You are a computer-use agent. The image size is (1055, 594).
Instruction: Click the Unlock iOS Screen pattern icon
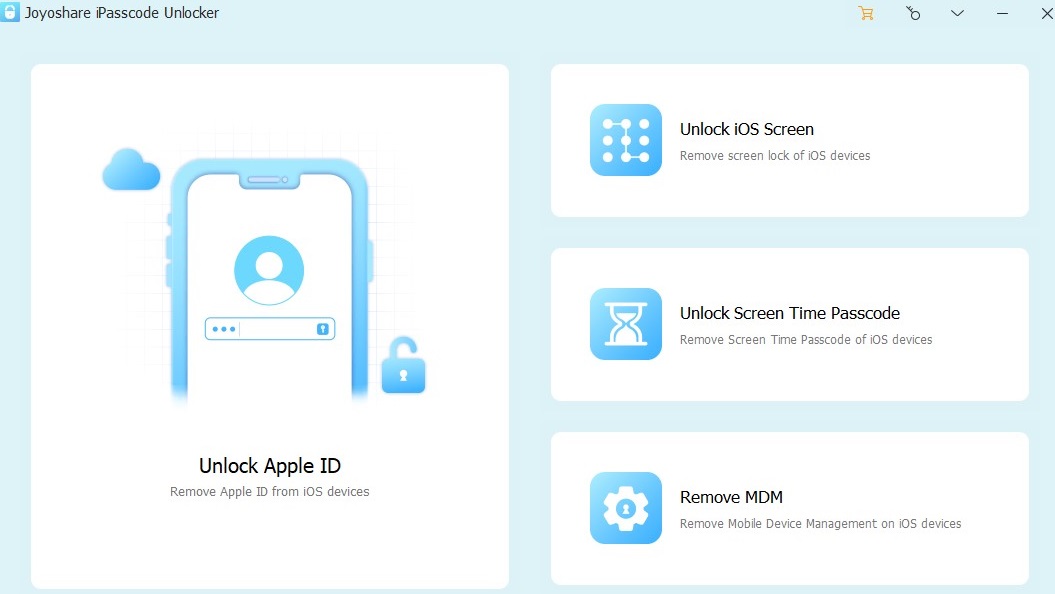tap(626, 140)
